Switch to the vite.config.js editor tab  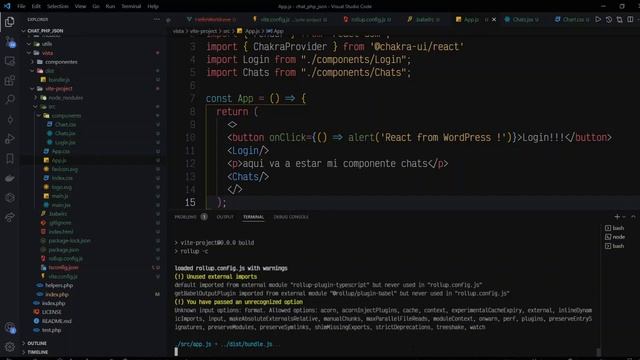coord(290,19)
